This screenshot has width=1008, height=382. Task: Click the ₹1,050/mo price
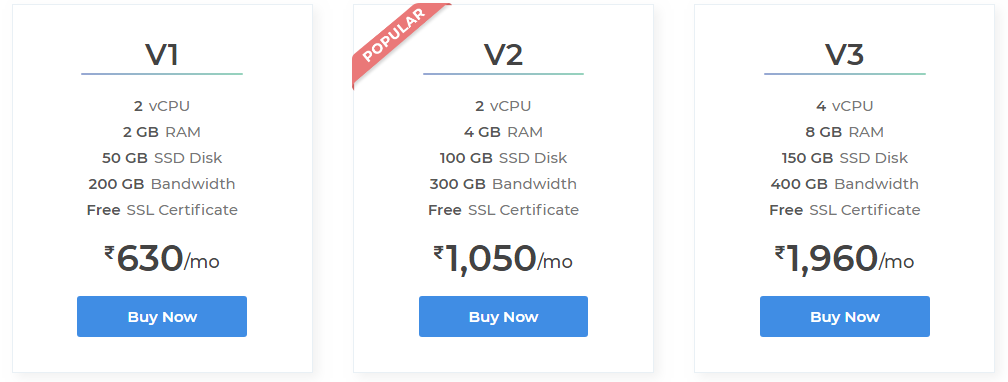(503, 259)
